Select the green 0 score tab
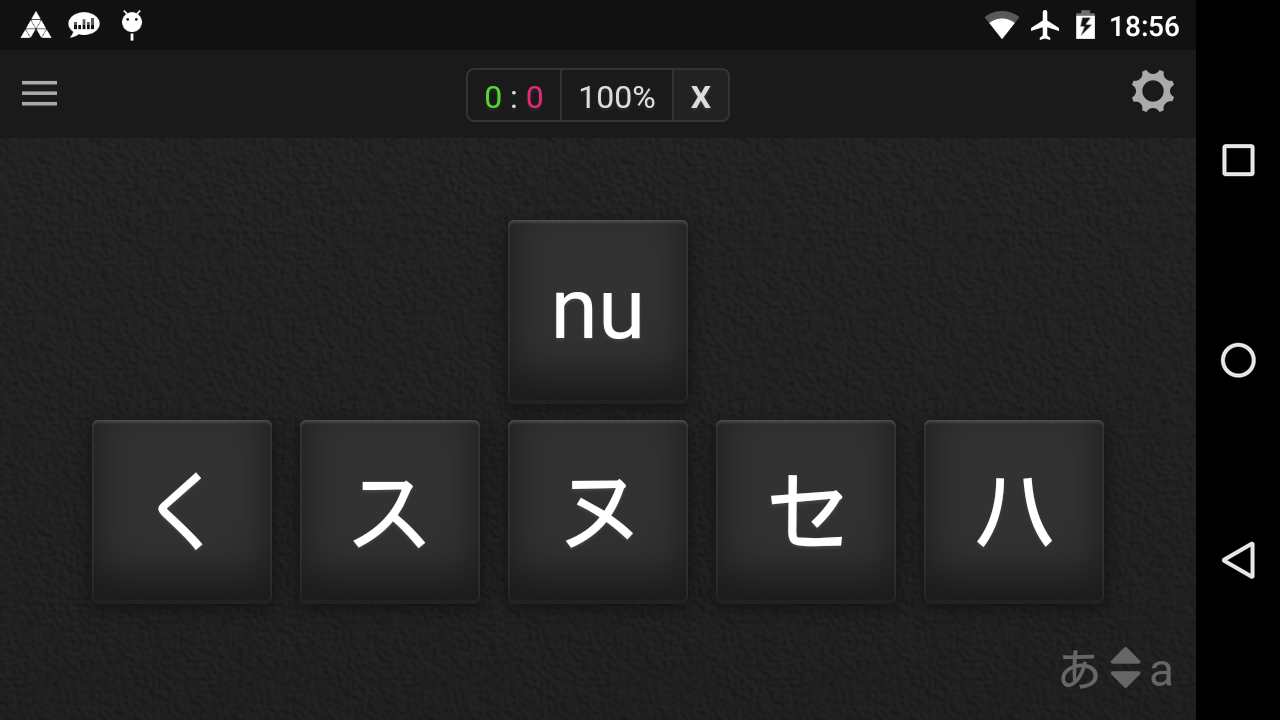The height and width of the screenshot is (720, 1280). pos(495,96)
